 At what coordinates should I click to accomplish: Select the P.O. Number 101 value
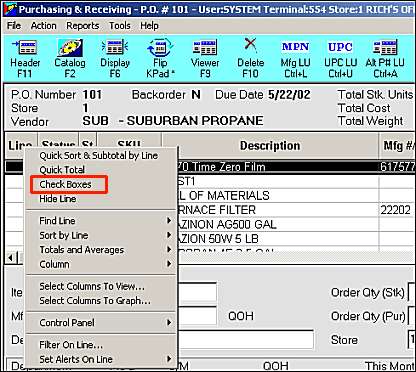coord(92,95)
